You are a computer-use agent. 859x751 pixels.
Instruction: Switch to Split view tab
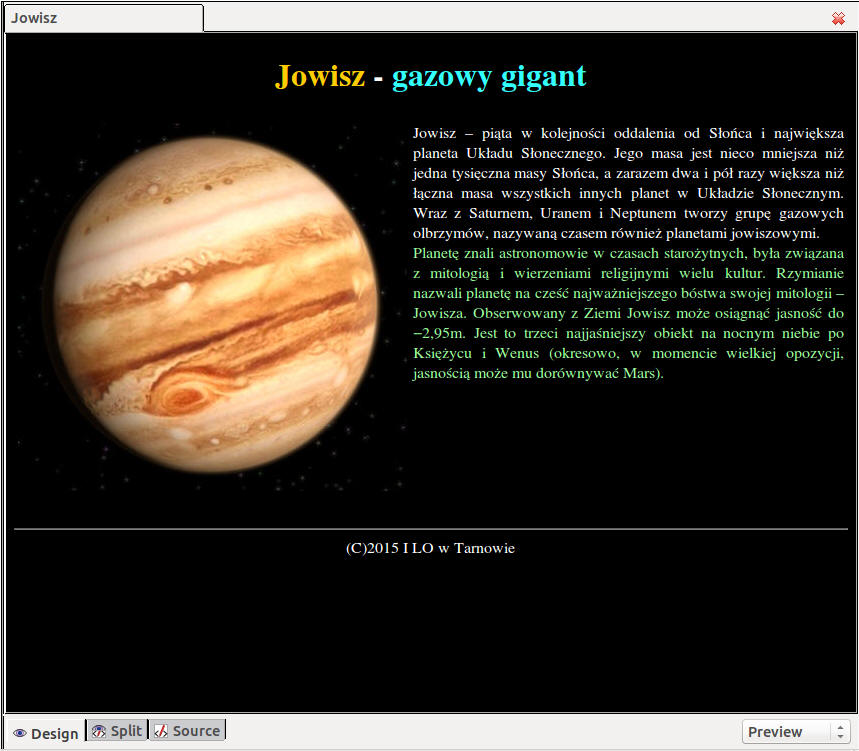click(x=116, y=731)
